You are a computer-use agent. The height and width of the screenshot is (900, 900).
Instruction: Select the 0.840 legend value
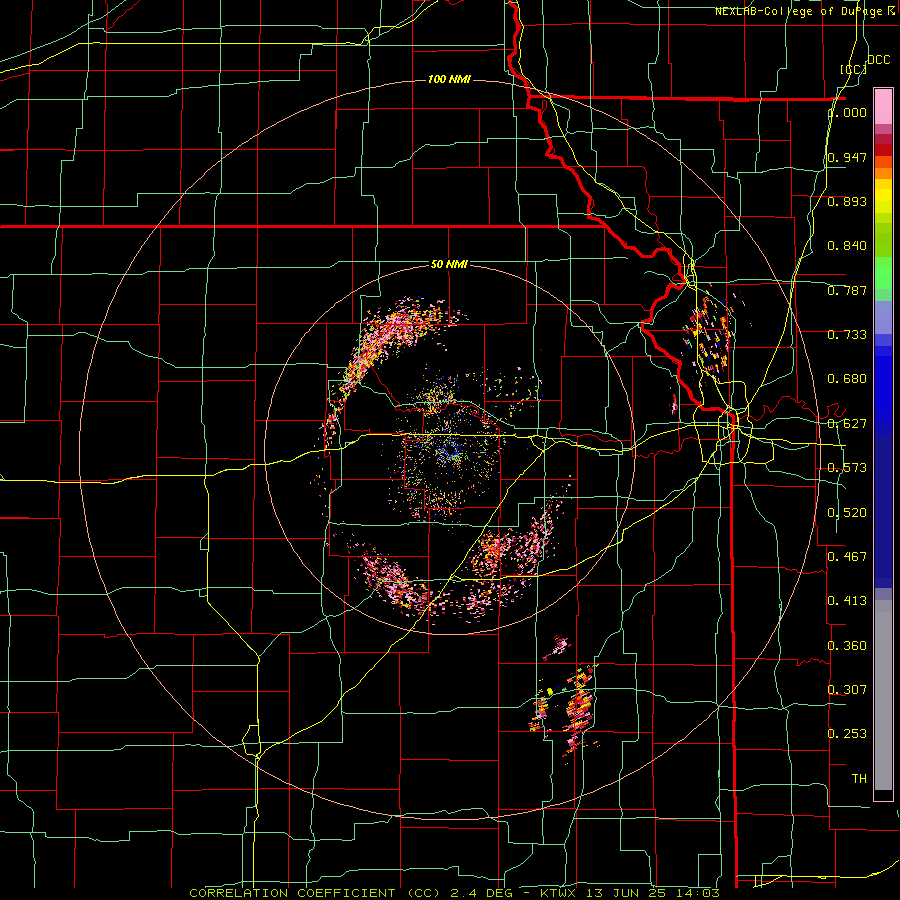point(847,246)
